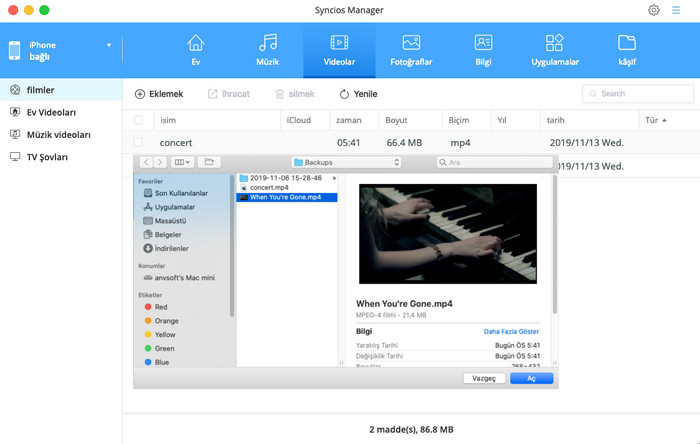Click the Vazgeç cancel button
700x444 pixels.
tap(484, 378)
